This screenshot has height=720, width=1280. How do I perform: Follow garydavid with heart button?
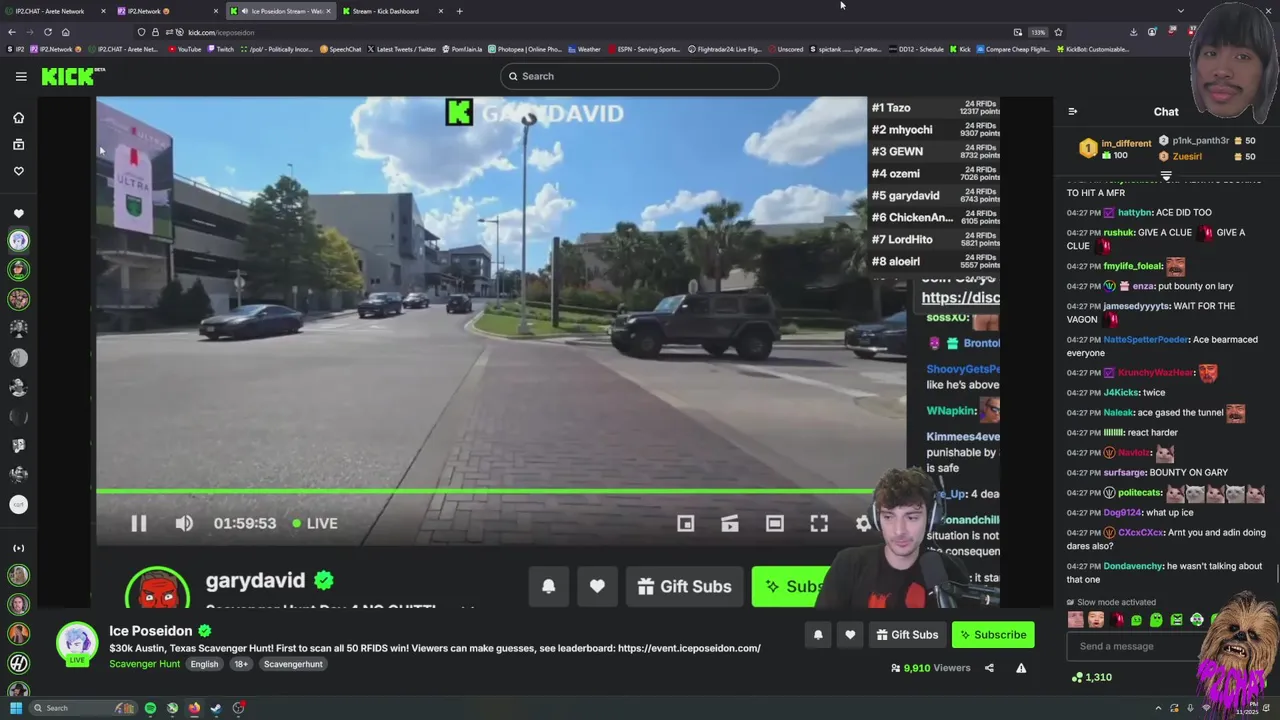tap(597, 587)
